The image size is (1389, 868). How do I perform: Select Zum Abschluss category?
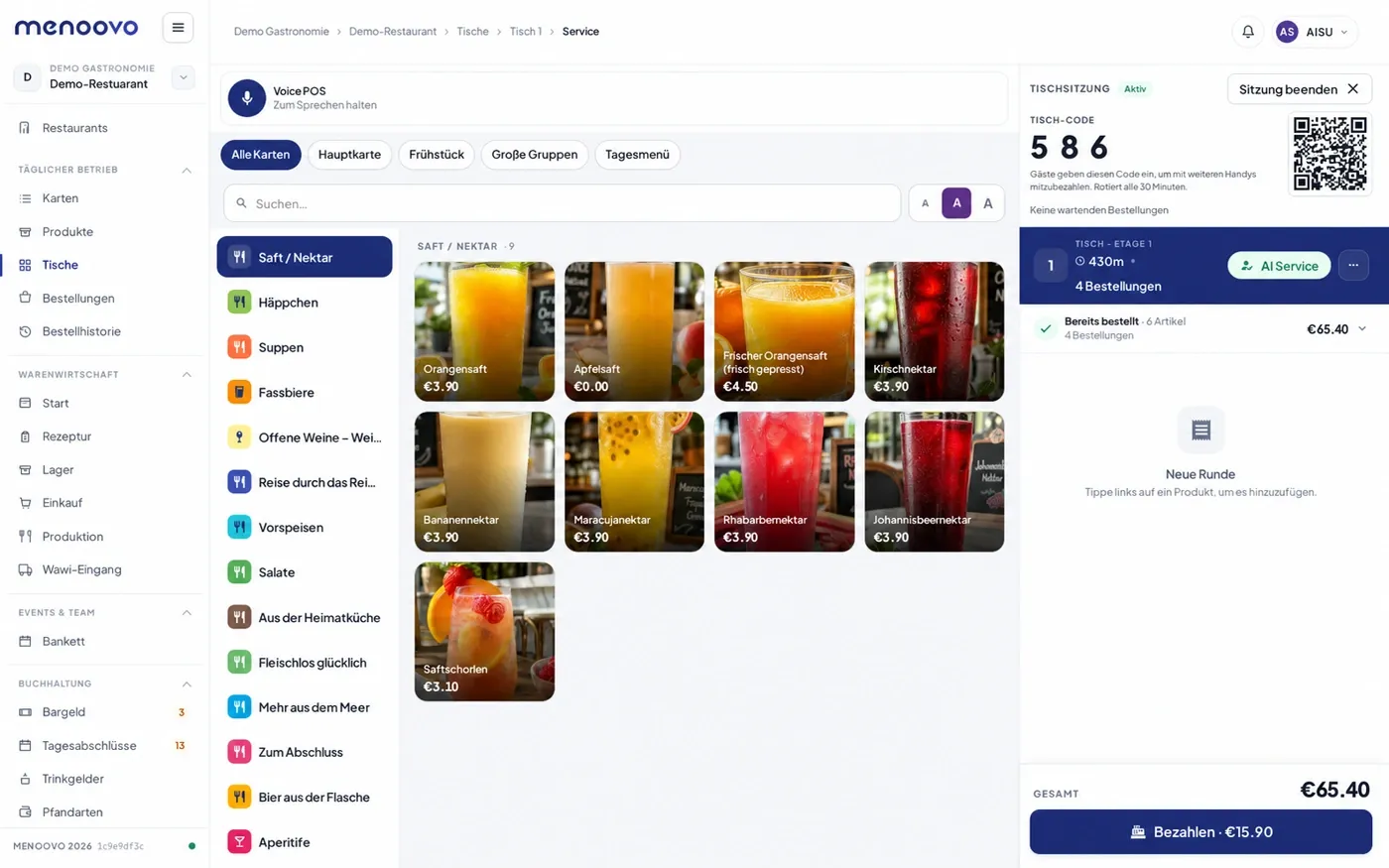point(305,752)
